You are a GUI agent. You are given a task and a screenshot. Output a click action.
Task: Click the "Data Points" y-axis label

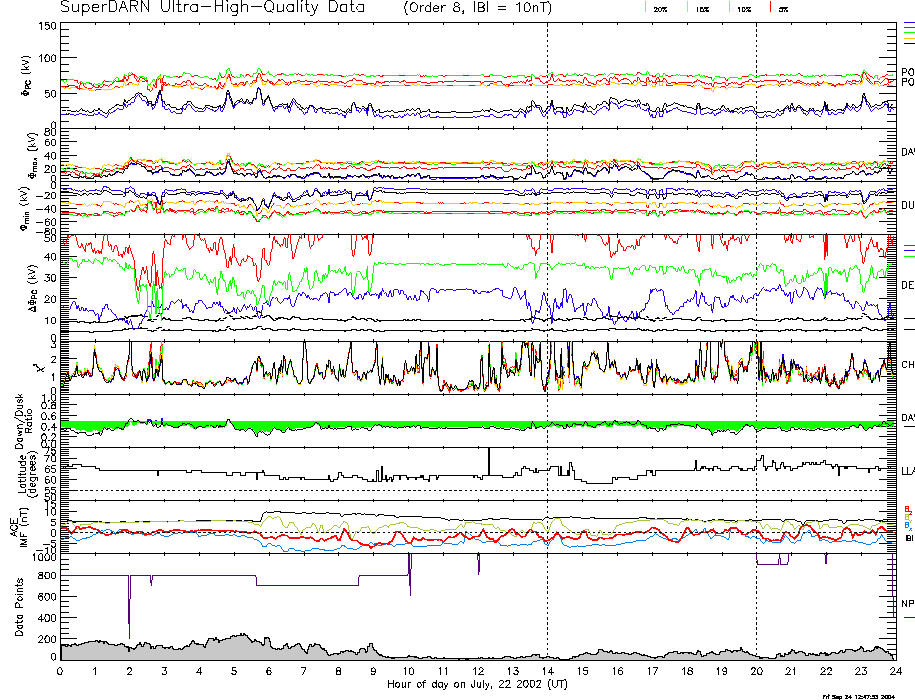point(16,607)
